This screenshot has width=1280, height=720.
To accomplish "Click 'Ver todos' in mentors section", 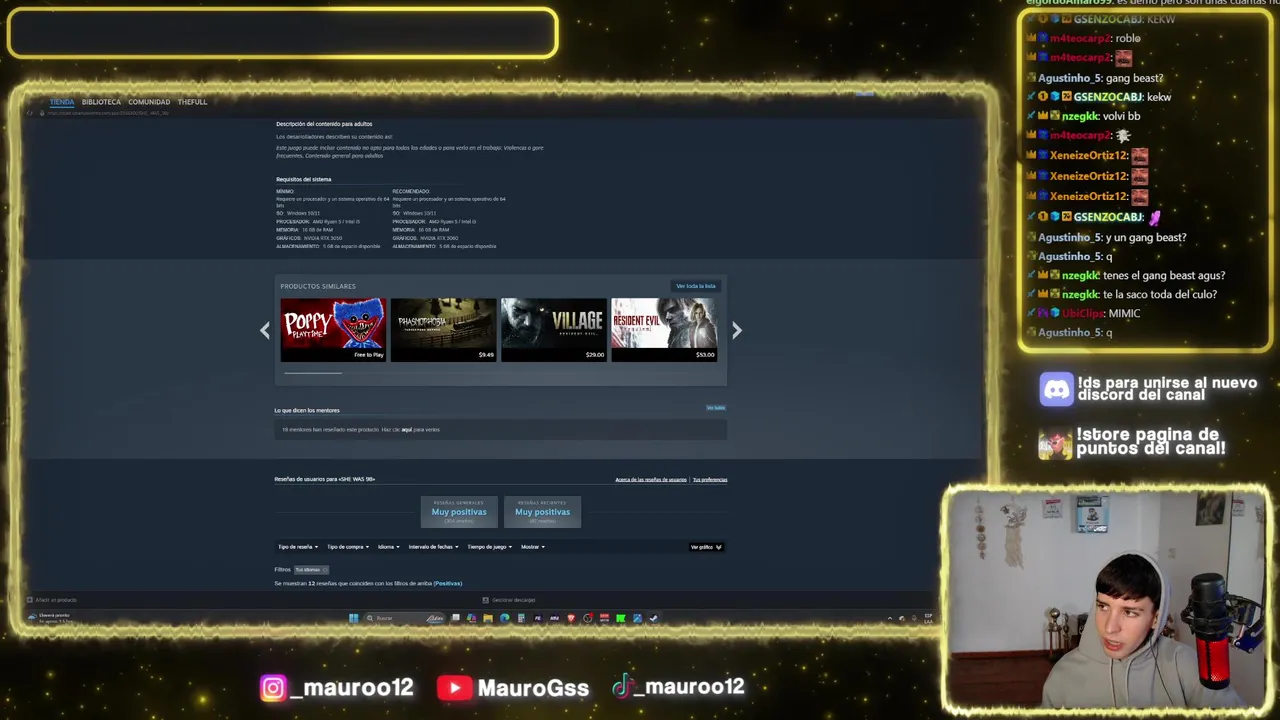I will point(716,408).
